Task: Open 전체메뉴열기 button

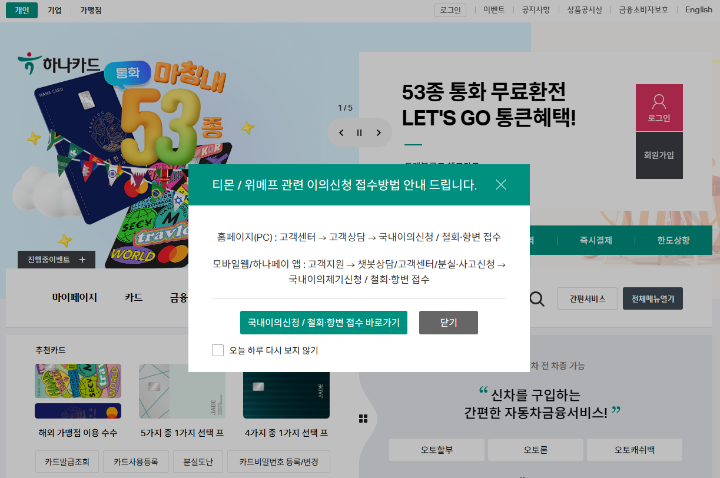Action: [652, 299]
